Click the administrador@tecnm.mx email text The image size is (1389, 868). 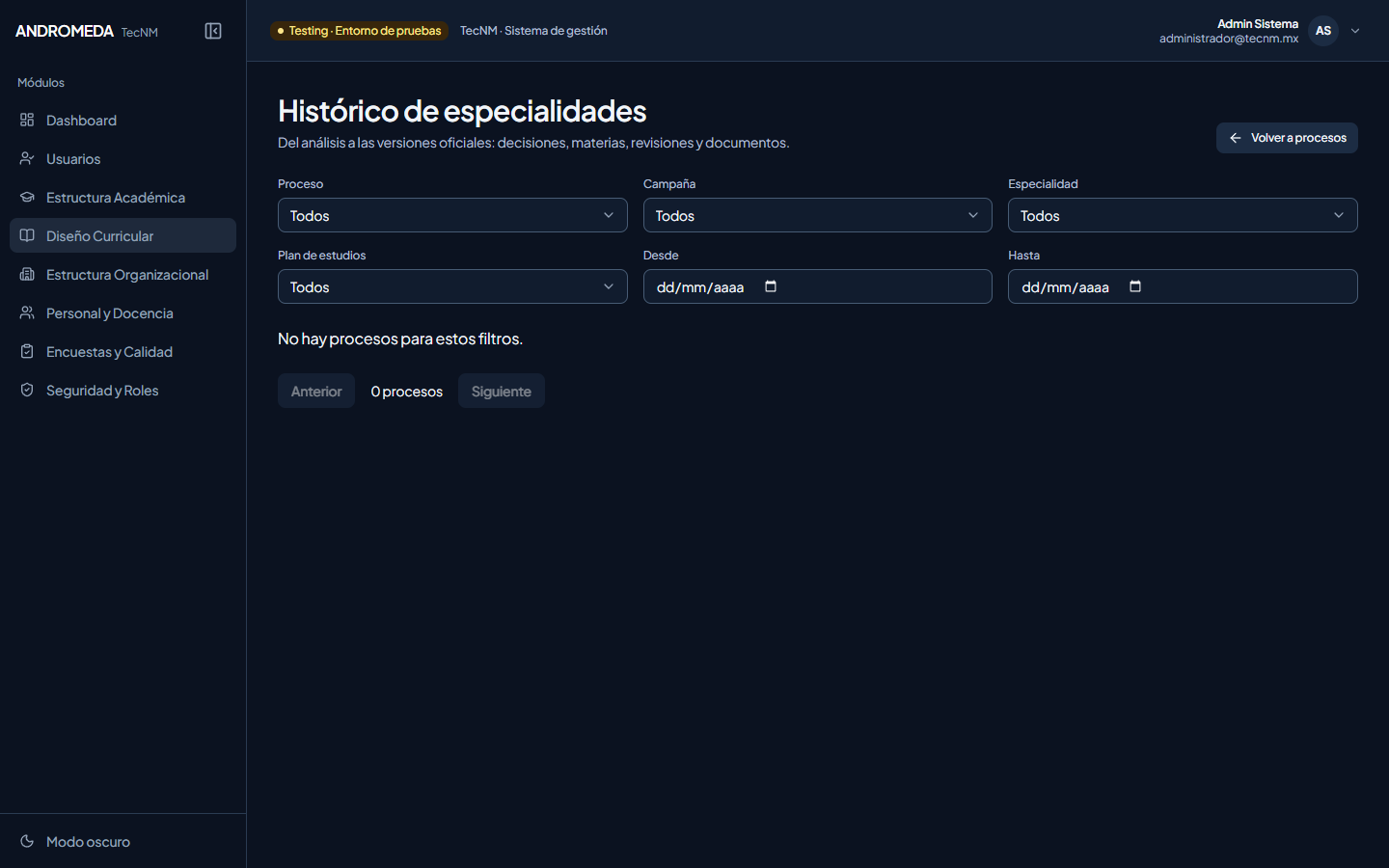pyautogui.click(x=1229, y=39)
